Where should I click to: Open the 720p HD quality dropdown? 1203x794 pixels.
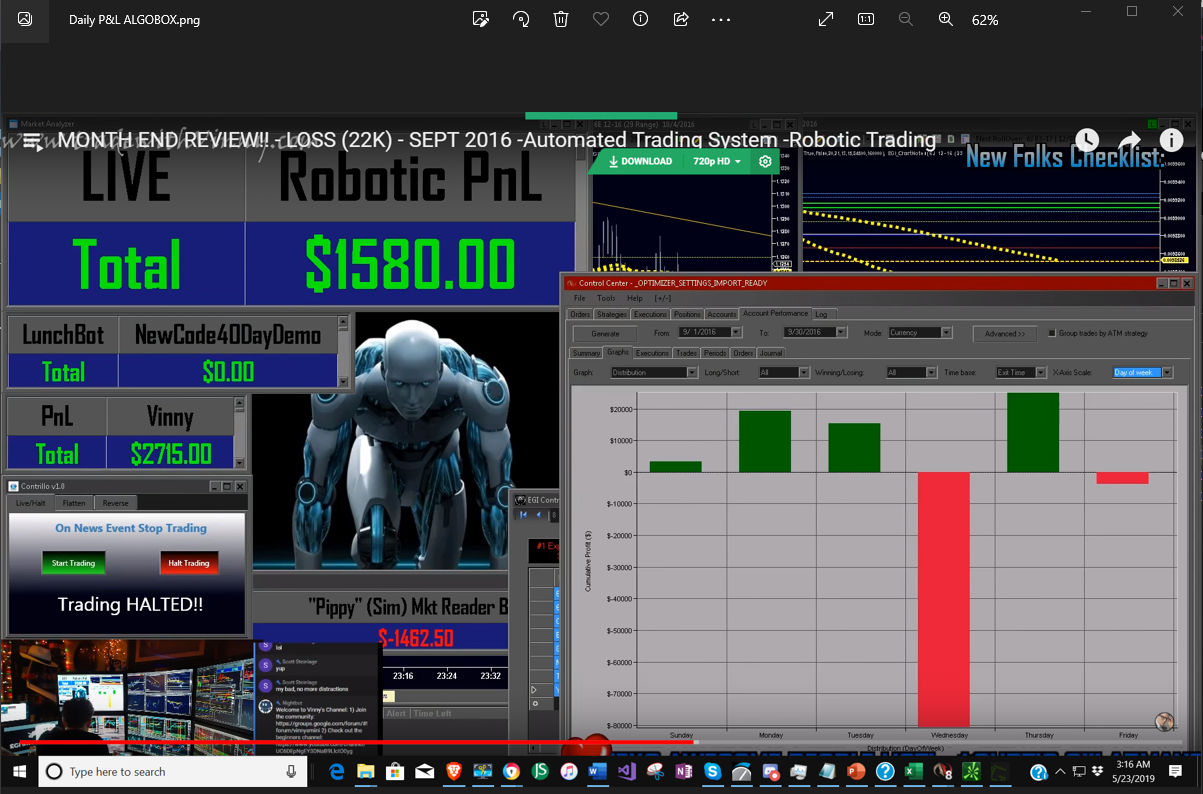coord(717,161)
